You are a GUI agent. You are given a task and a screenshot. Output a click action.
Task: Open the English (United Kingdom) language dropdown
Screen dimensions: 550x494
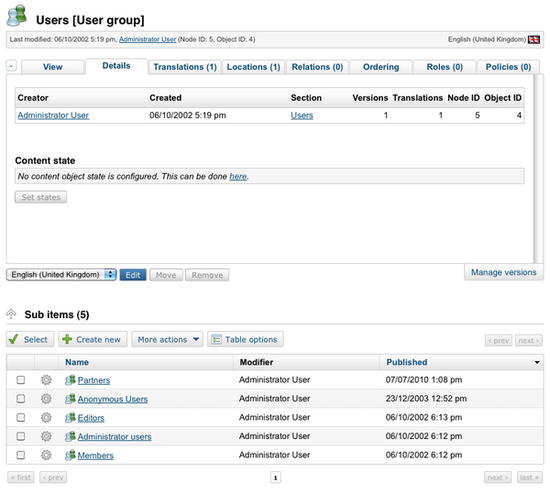61,274
